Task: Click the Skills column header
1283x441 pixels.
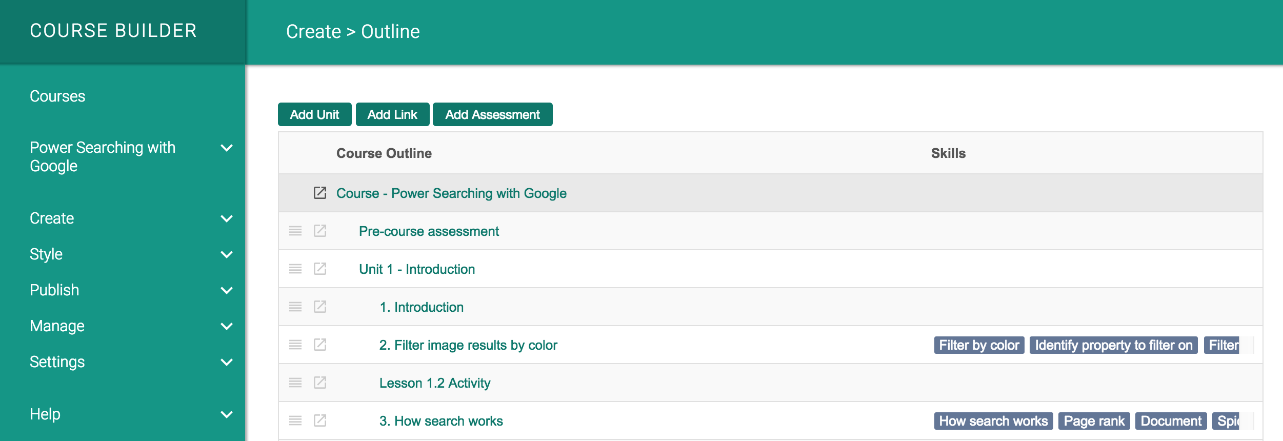Action: [x=948, y=153]
